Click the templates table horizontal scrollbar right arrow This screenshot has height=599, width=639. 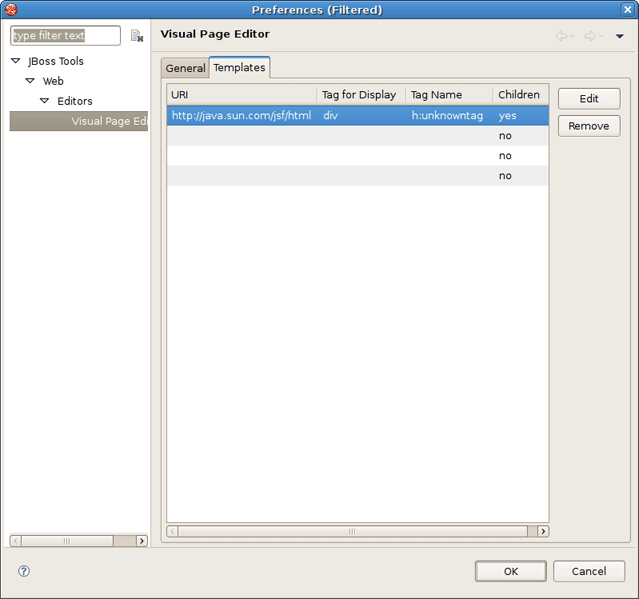(x=543, y=531)
